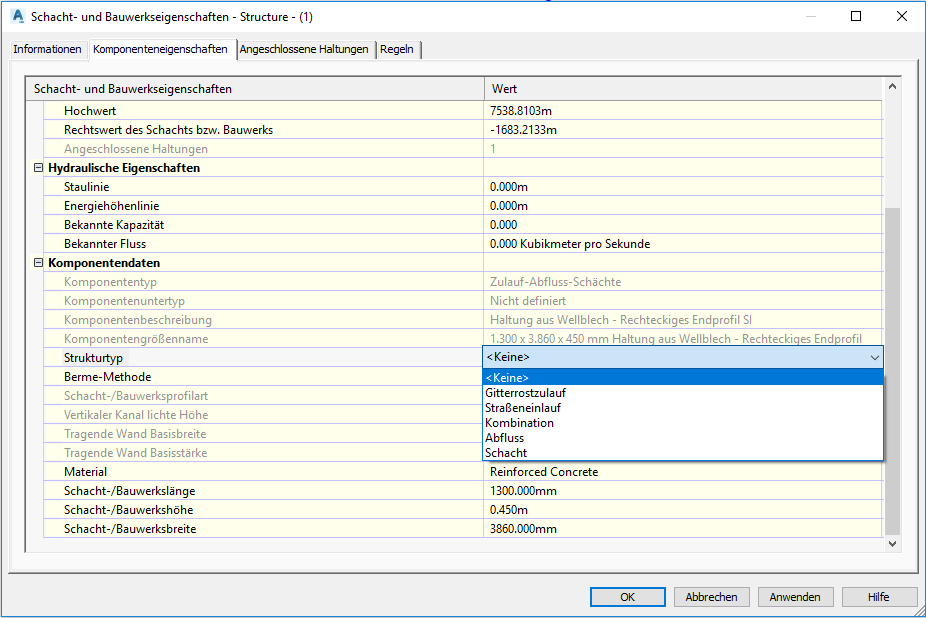Open the Angeschlossene Haltungen tab
926x618 pixels.
click(x=304, y=49)
